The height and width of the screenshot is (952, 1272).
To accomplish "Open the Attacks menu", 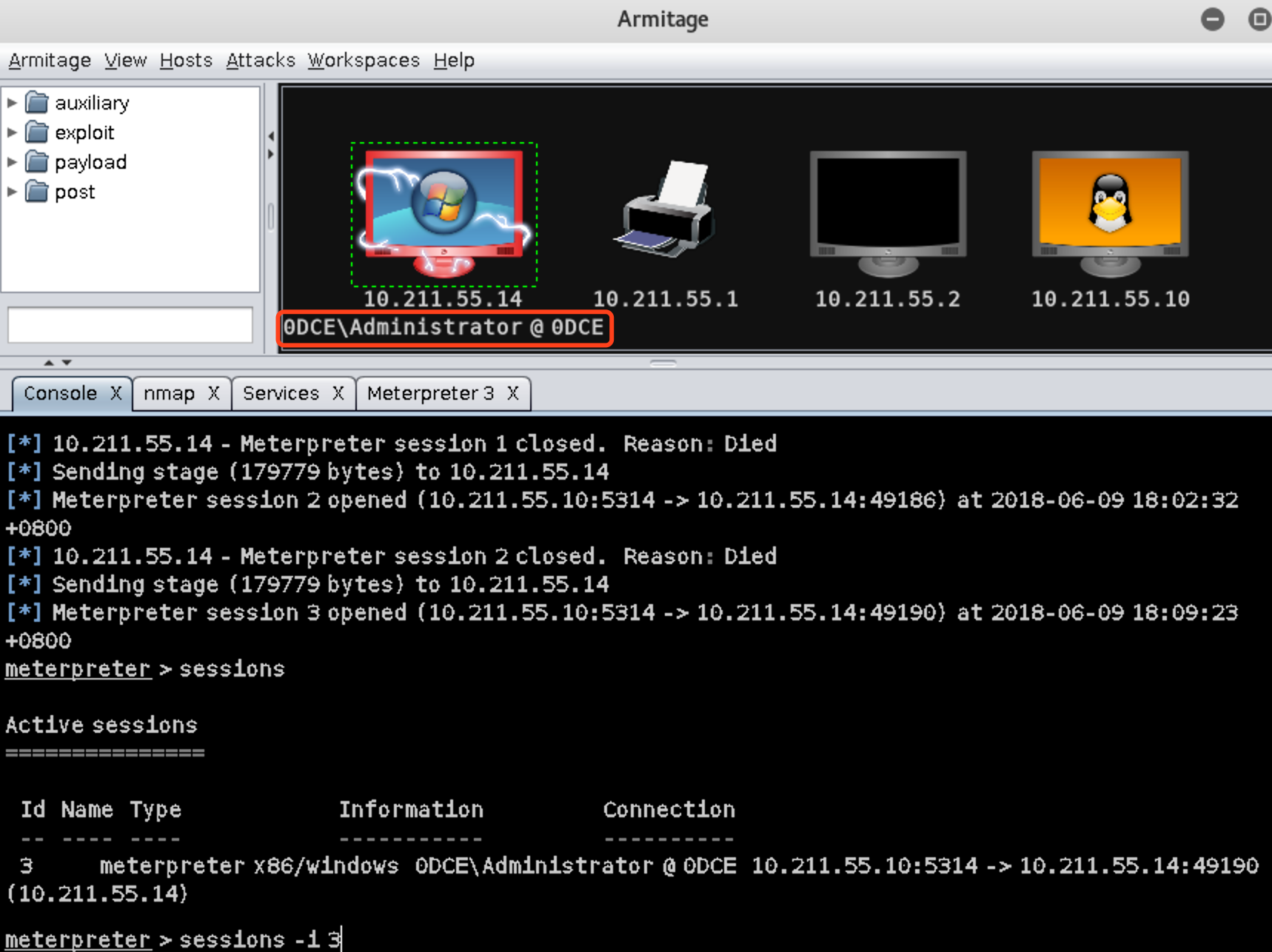I will [x=260, y=60].
